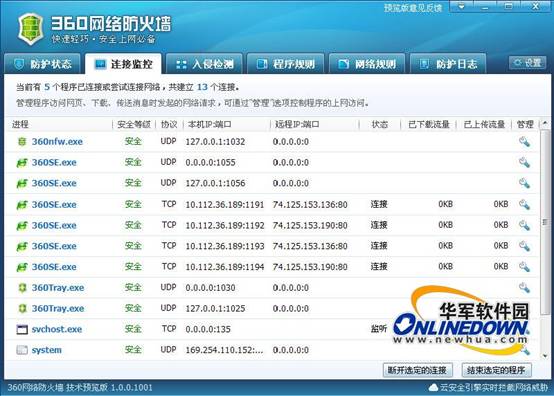The height and width of the screenshot is (396, 554).
Task: Click version text 360网络防火墙 技术预览版 1.0.0.1001
Action: click(x=80, y=388)
